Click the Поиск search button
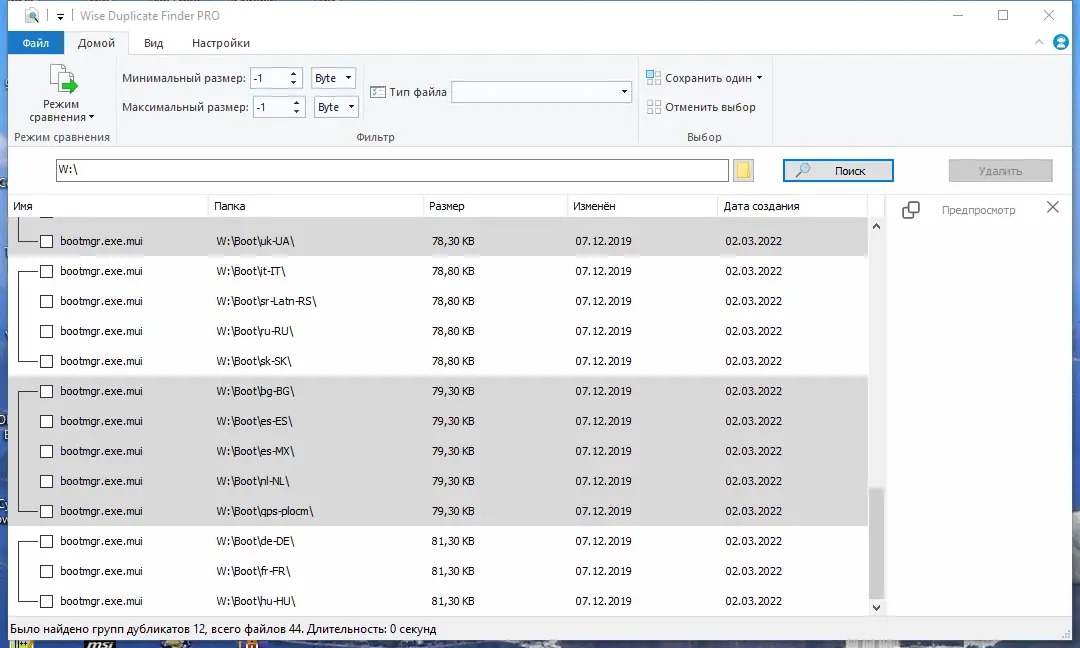Image resolution: width=1080 pixels, height=648 pixels. point(838,170)
